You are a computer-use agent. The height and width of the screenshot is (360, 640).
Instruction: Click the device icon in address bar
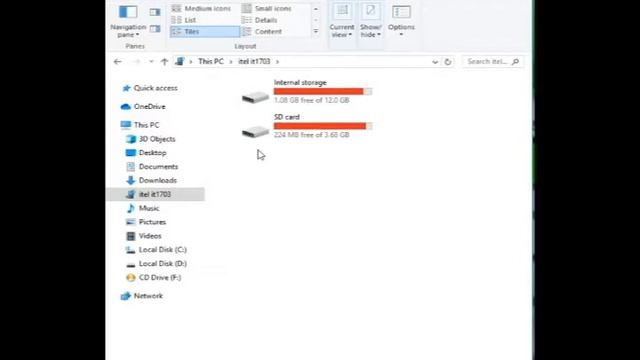click(179, 61)
